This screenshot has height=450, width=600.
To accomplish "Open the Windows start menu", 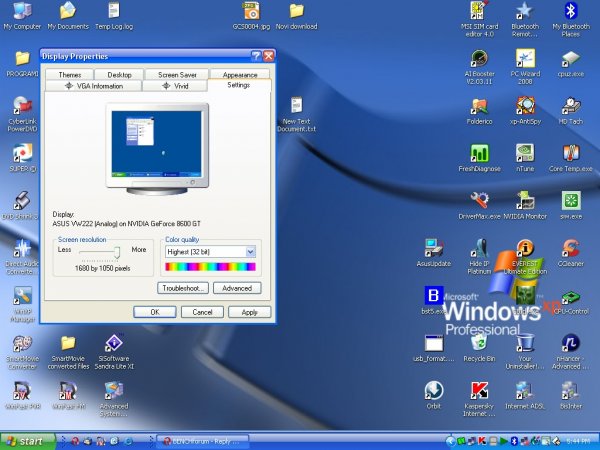I will 28,441.
